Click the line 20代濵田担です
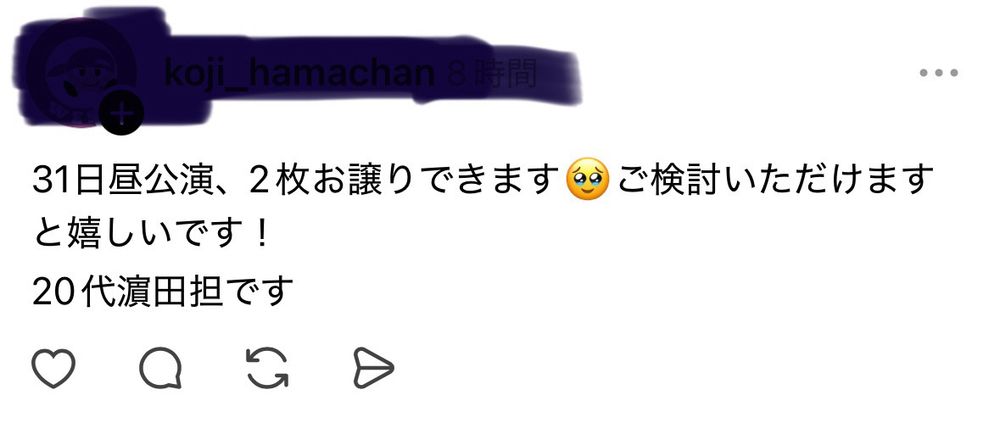 (x=163, y=291)
